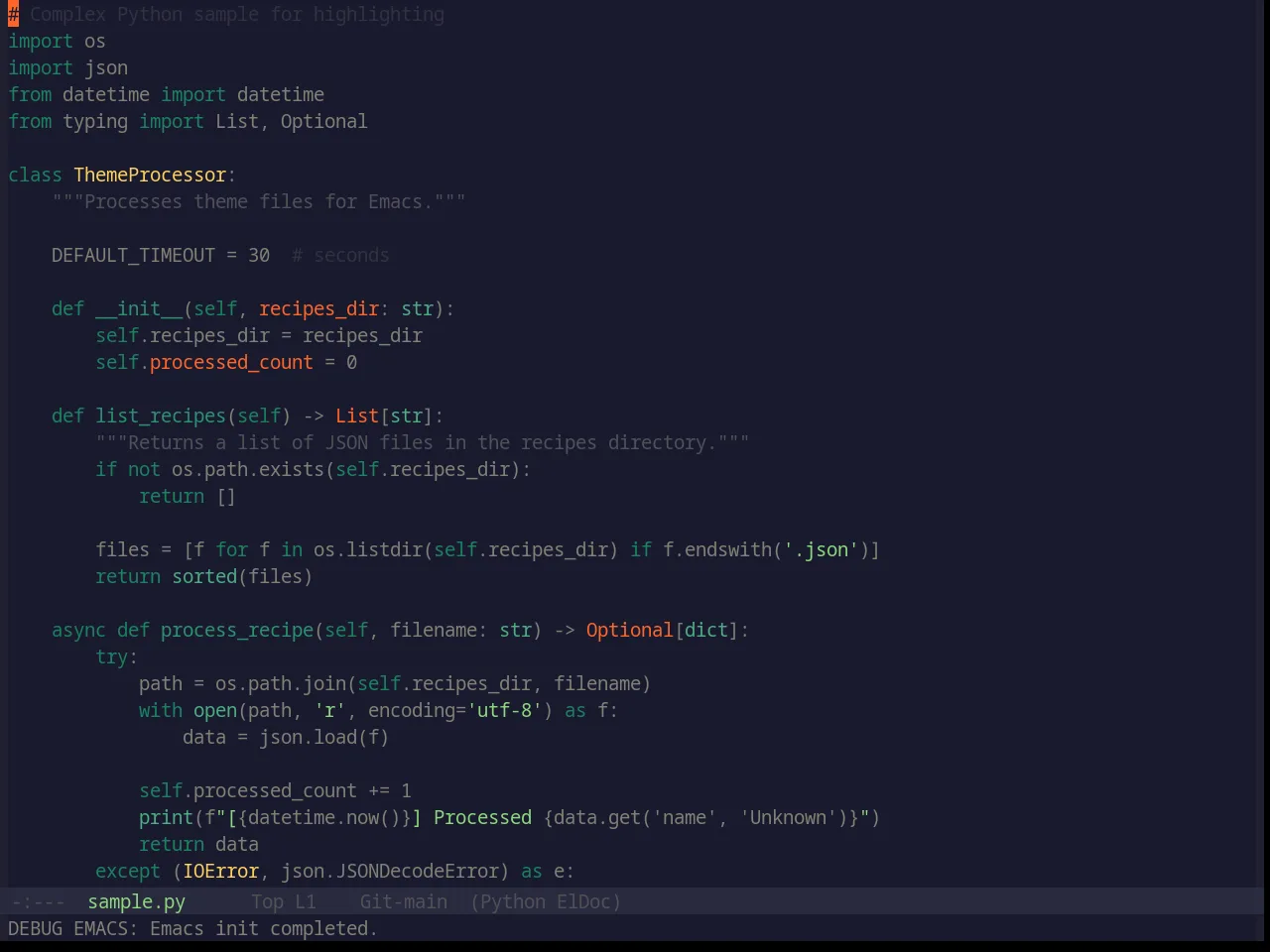The height and width of the screenshot is (952, 1270).
Task: Click 'as e:' on the except line
Action: point(548,871)
